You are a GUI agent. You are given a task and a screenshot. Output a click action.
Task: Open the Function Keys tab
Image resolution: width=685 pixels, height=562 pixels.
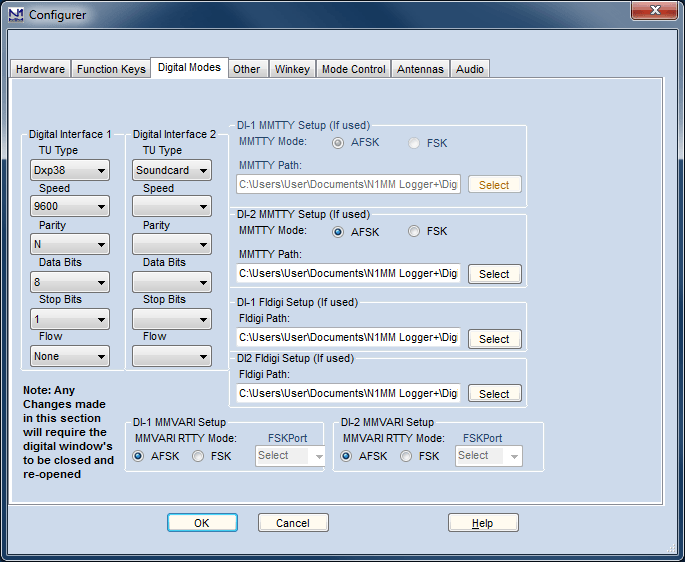111,69
